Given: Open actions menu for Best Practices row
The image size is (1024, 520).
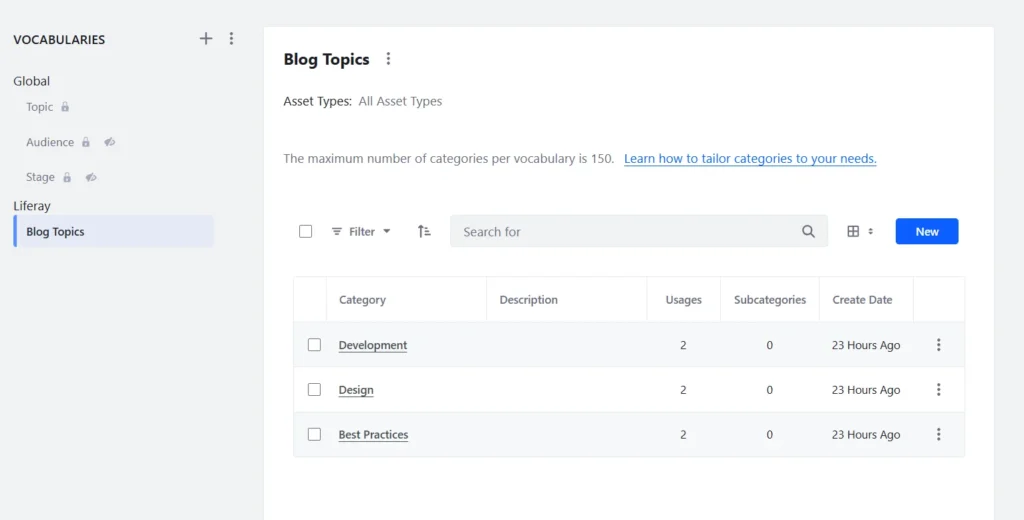Looking at the screenshot, I should click(x=938, y=435).
